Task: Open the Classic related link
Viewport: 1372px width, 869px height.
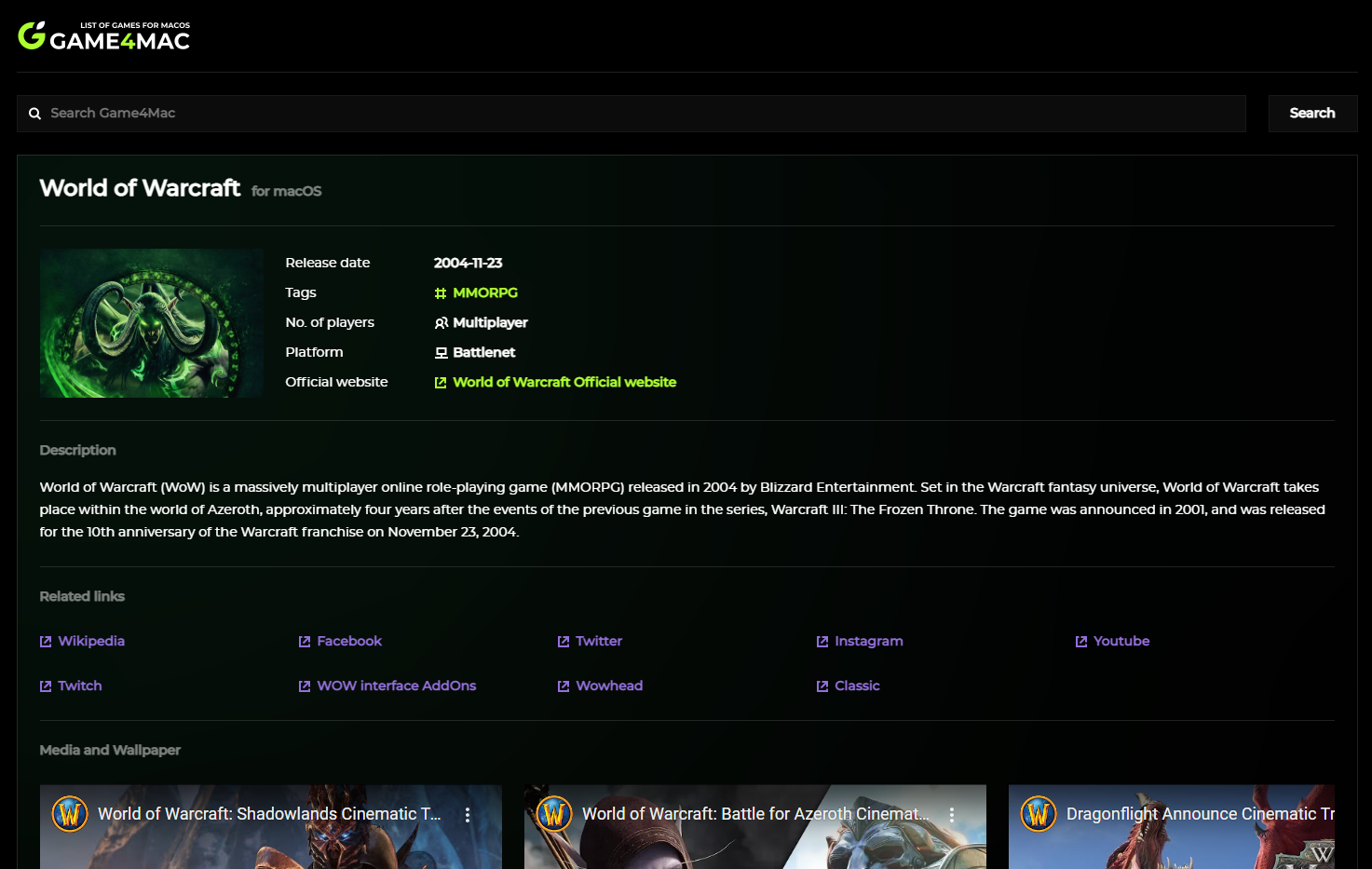Action: pos(857,686)
